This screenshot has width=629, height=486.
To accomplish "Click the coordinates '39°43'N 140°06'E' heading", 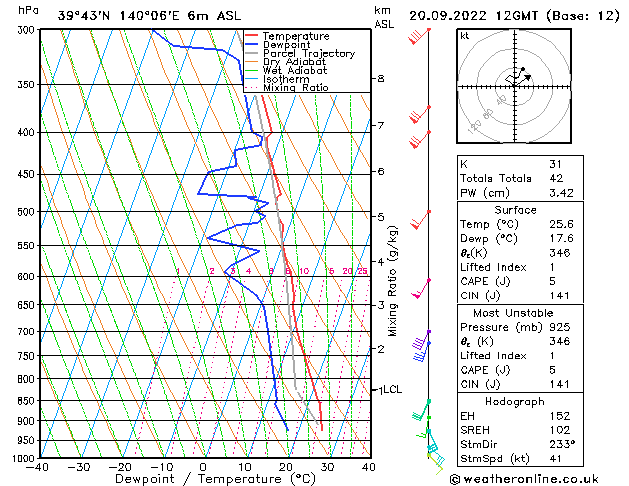I will tap(119, 16).
